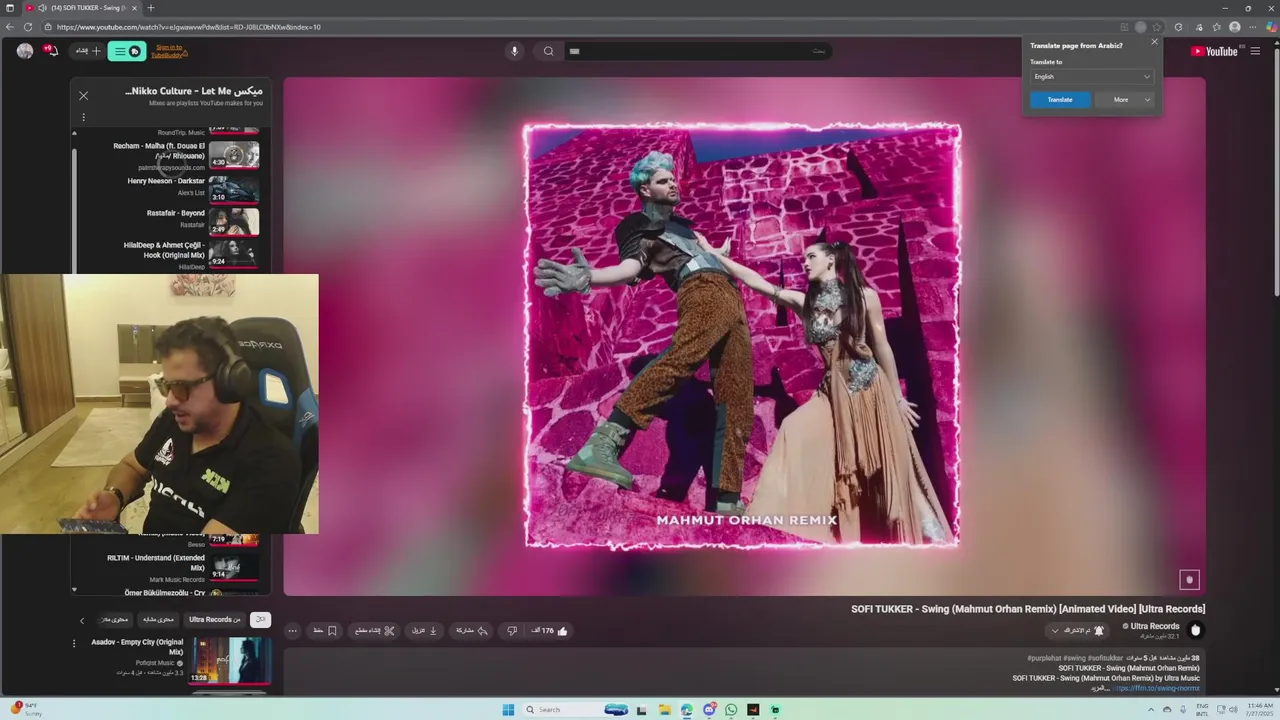
Task: Select the 'محتوى مشابه' related filter chip
Action: tap(158, 620)
